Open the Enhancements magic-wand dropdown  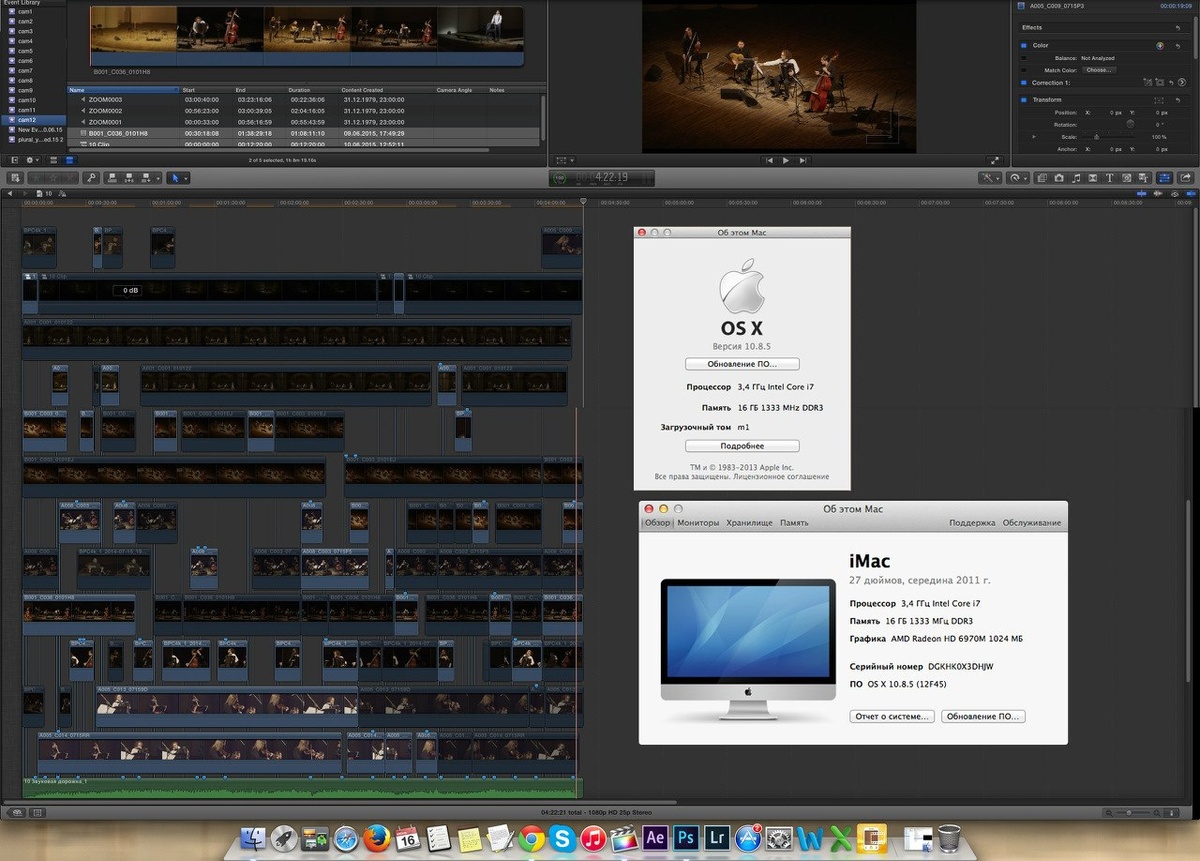coord(996,177)
